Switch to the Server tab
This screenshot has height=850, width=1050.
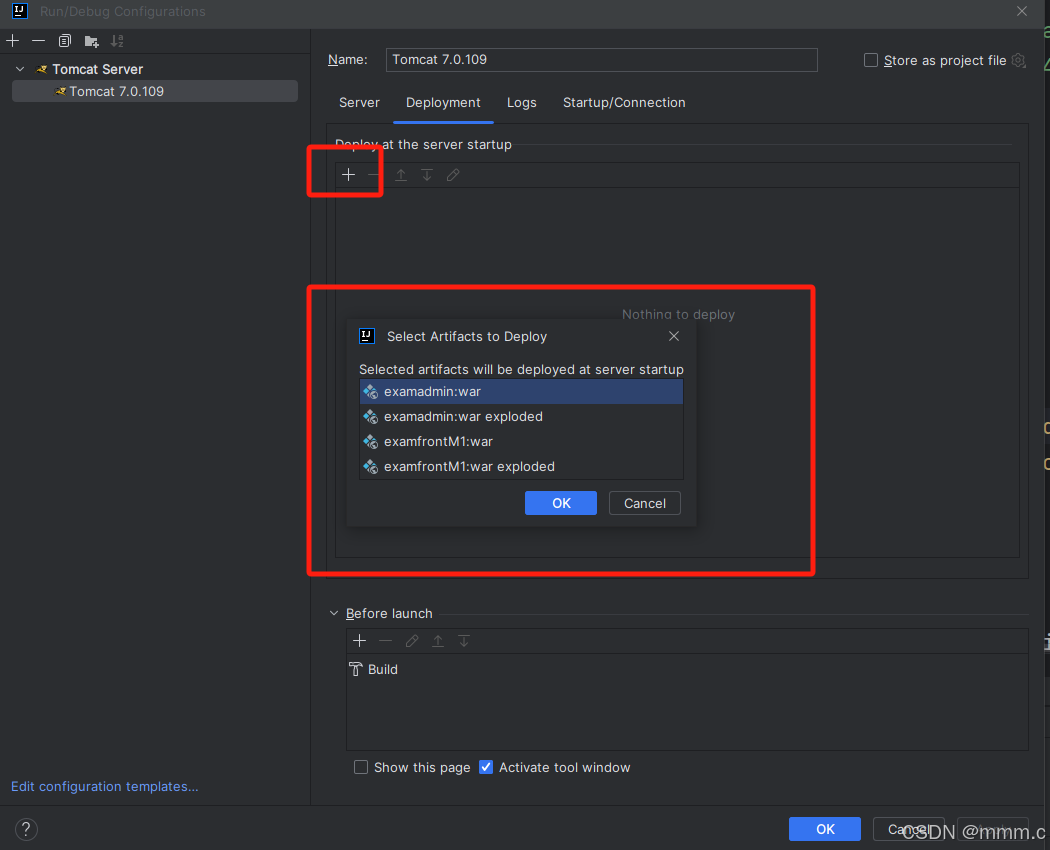click(x=359, y=102)
